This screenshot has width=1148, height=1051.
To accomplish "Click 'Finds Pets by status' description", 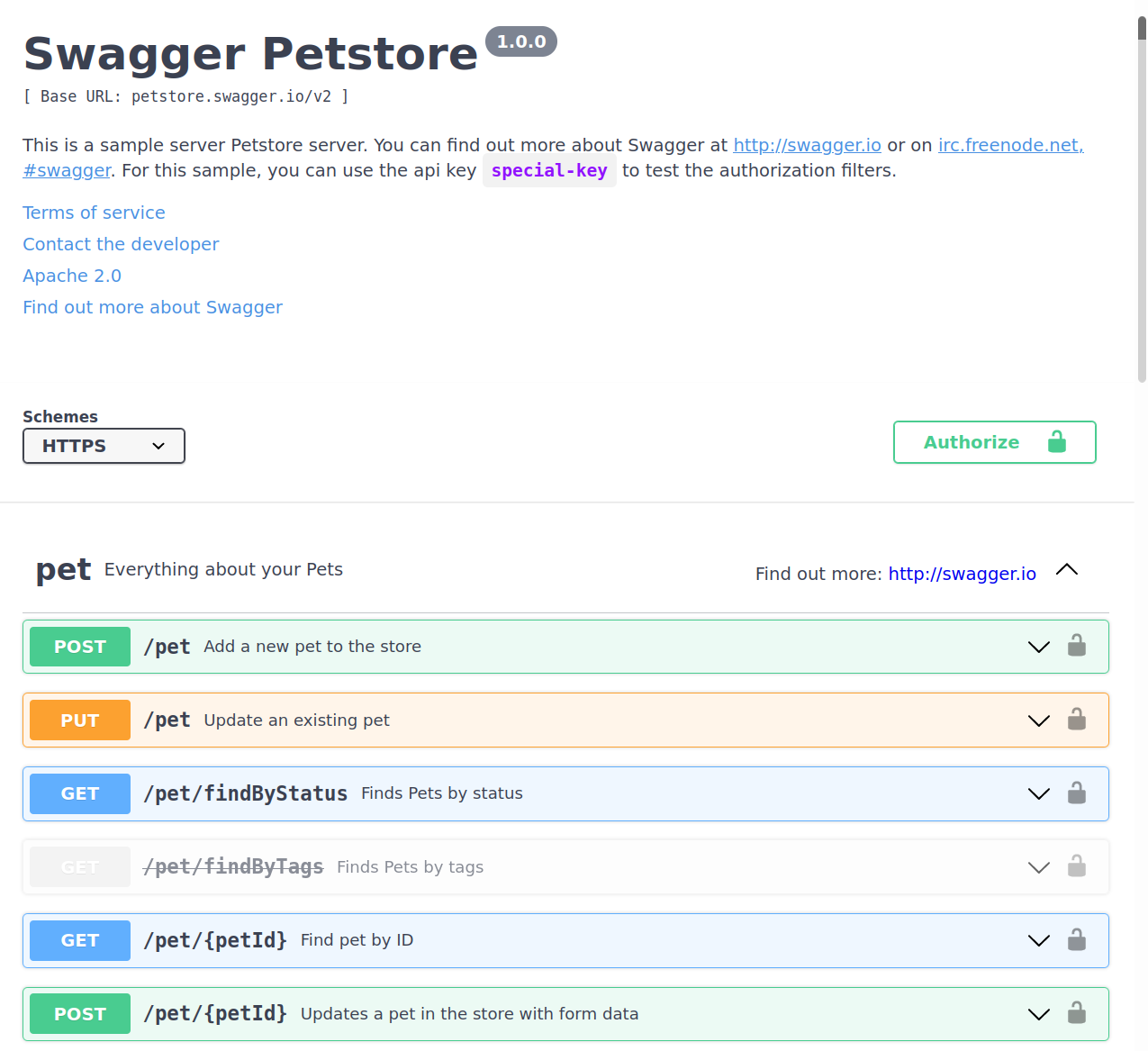I will point(442,793).
